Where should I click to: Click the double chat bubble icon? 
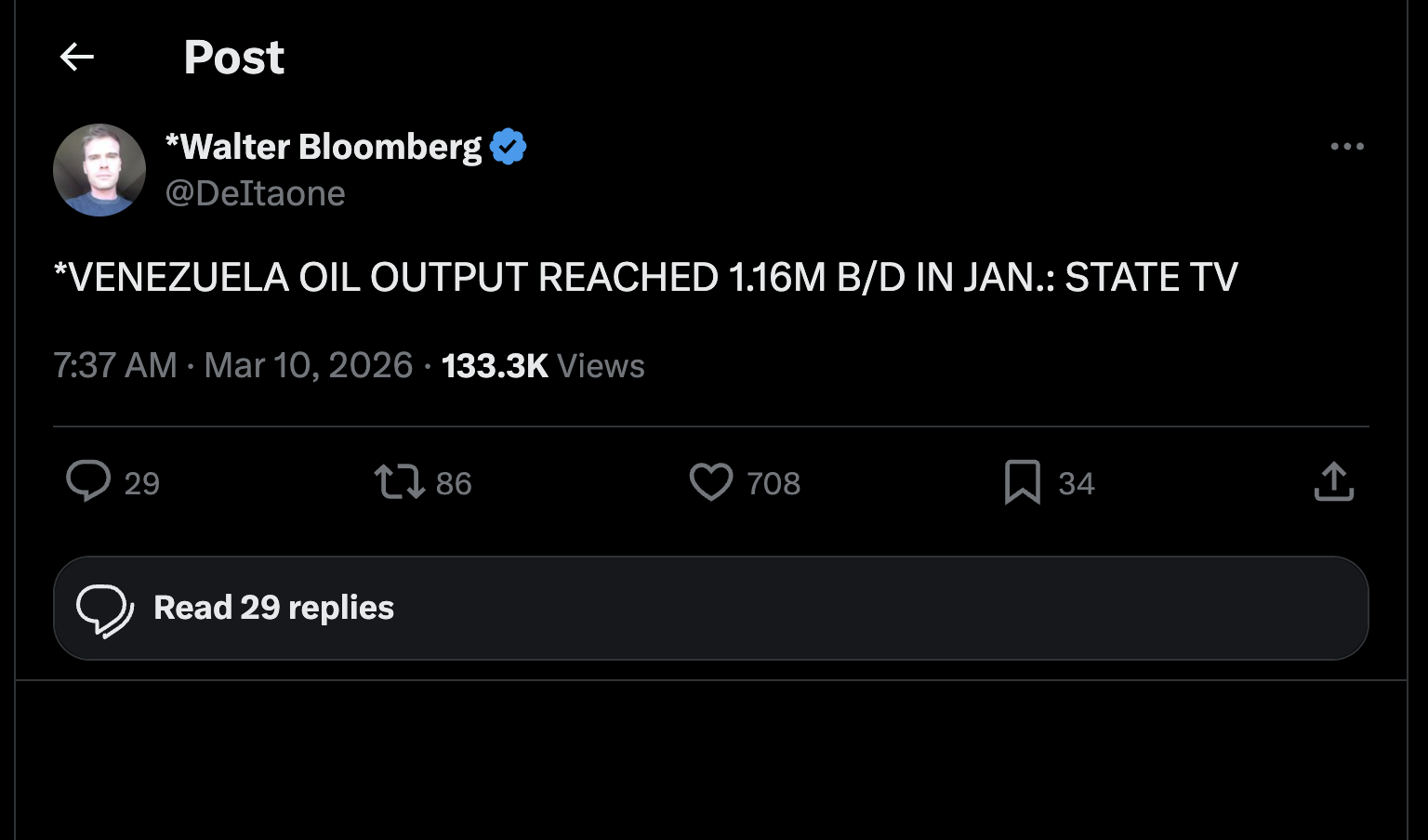105,610
